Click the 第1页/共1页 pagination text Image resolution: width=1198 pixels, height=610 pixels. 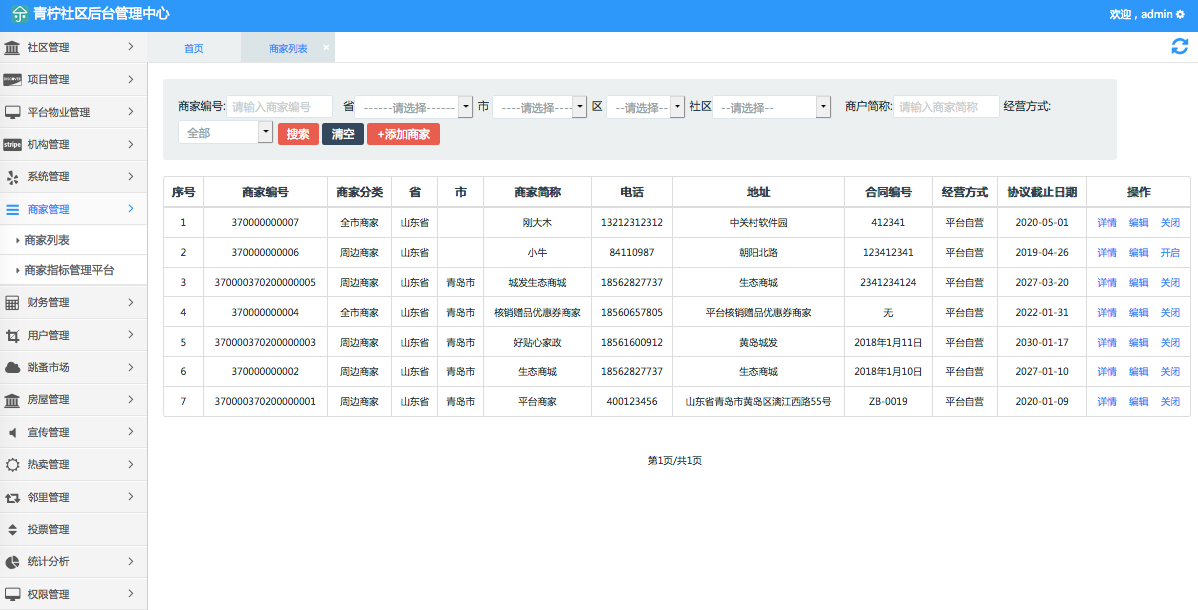(675, 461)
